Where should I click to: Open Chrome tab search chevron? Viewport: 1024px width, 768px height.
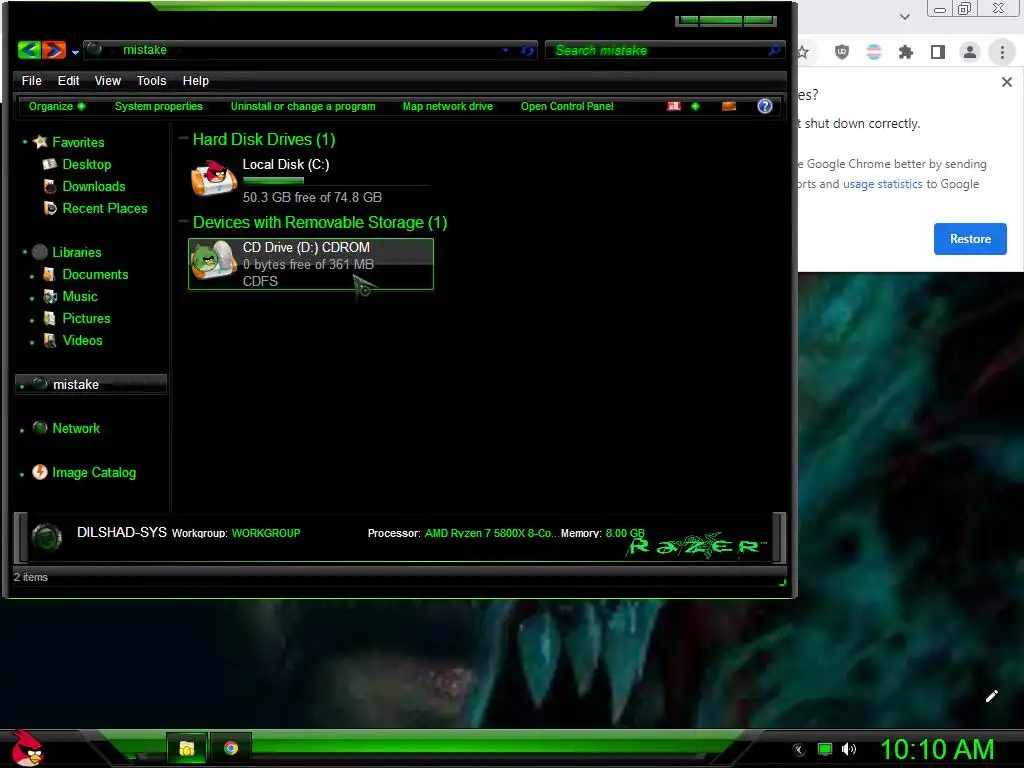pos(904,17)
